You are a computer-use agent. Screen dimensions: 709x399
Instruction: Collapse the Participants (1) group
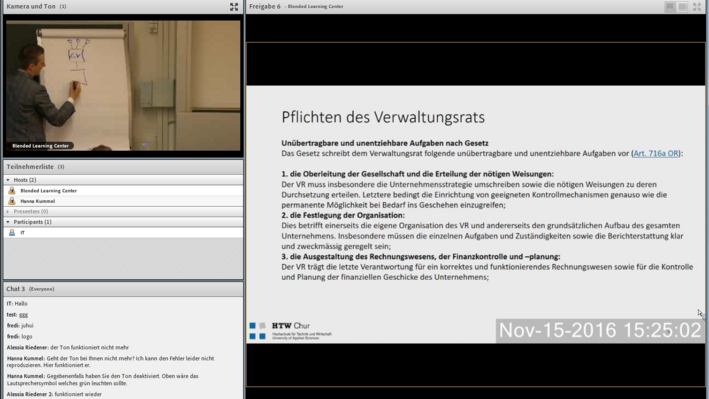(x=8, y=222)
